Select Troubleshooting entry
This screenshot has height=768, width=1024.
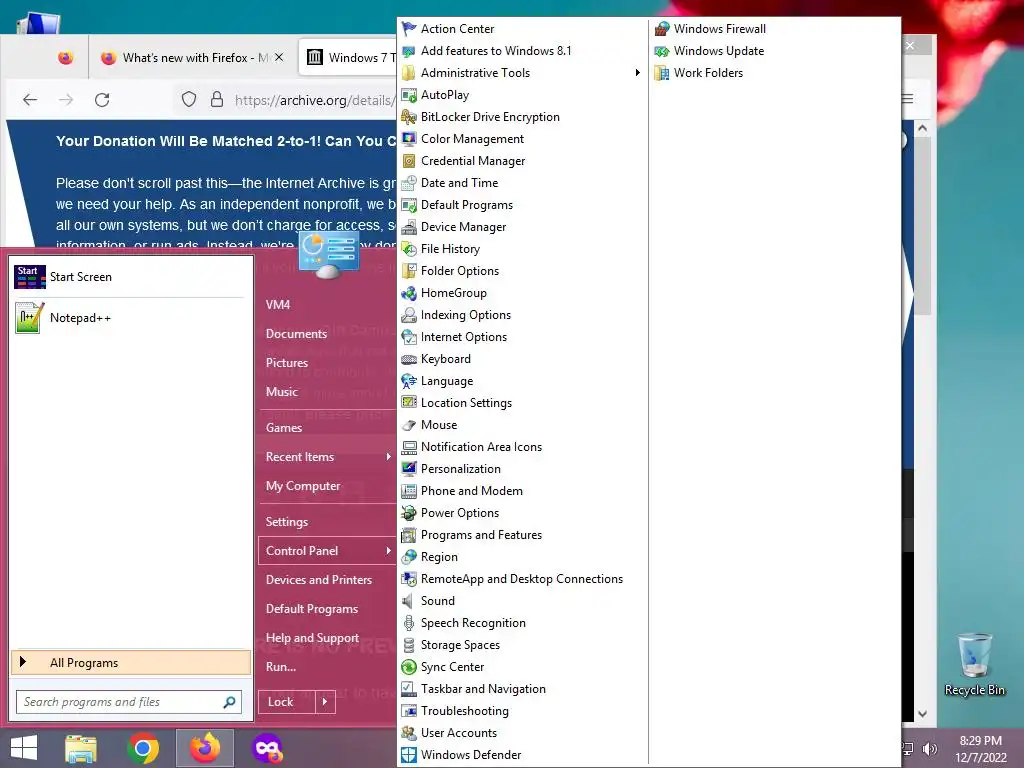[464, 711]
